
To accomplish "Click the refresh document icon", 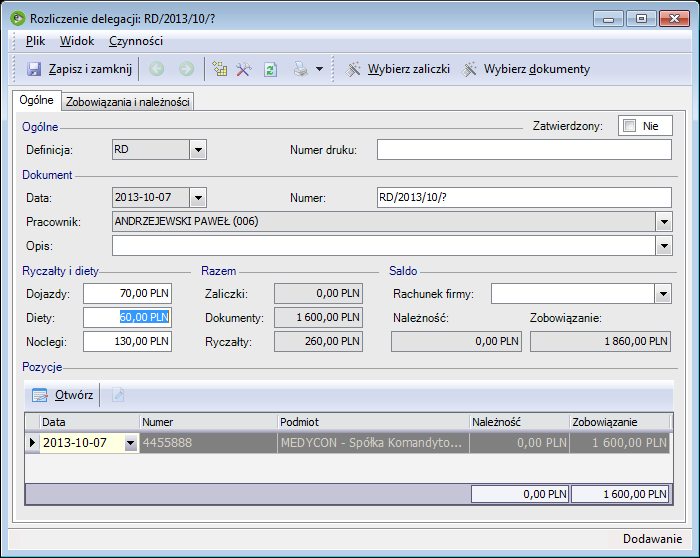I will click(271, 70).
